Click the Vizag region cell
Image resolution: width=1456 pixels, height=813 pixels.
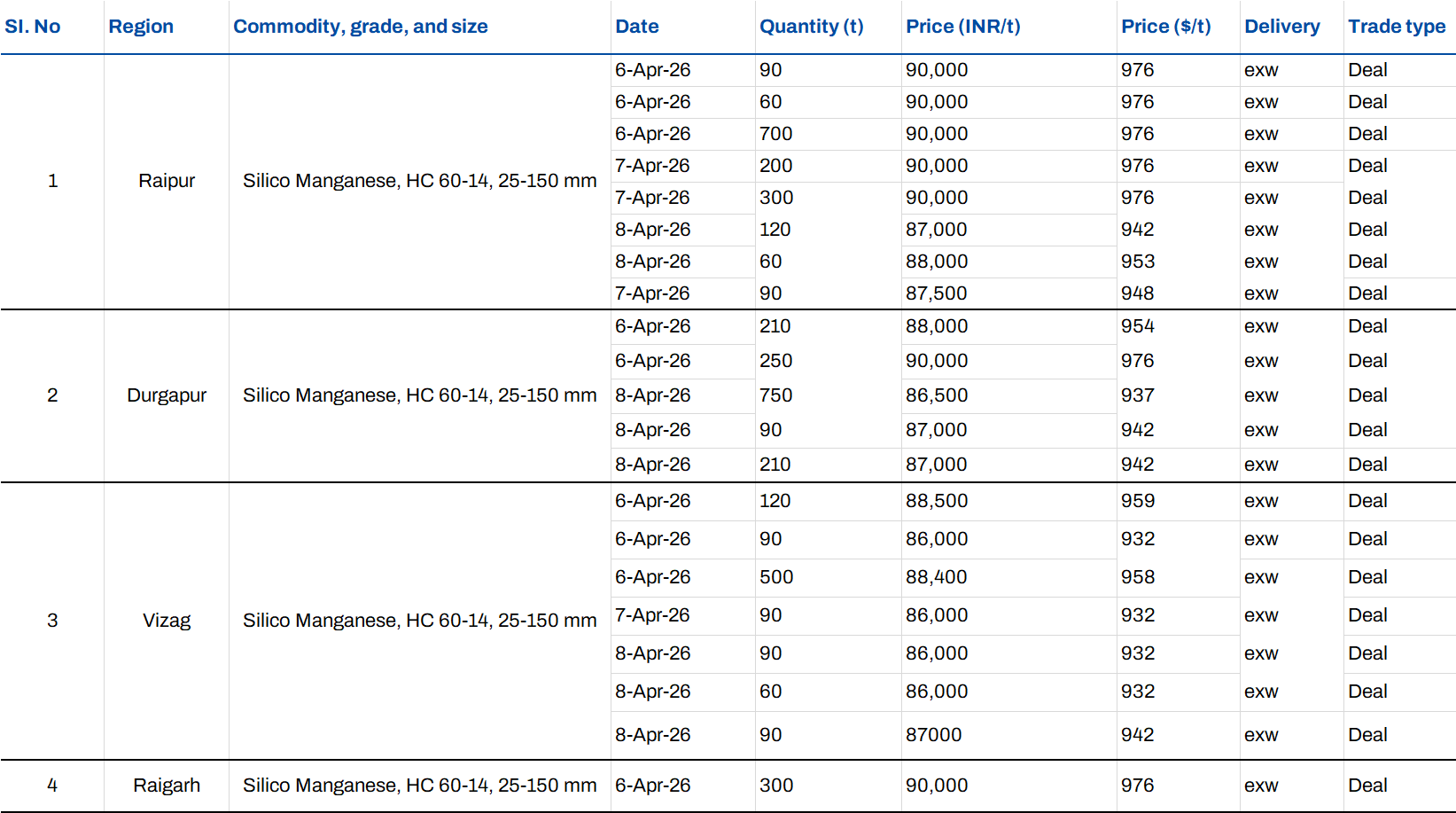click(167, 621)
